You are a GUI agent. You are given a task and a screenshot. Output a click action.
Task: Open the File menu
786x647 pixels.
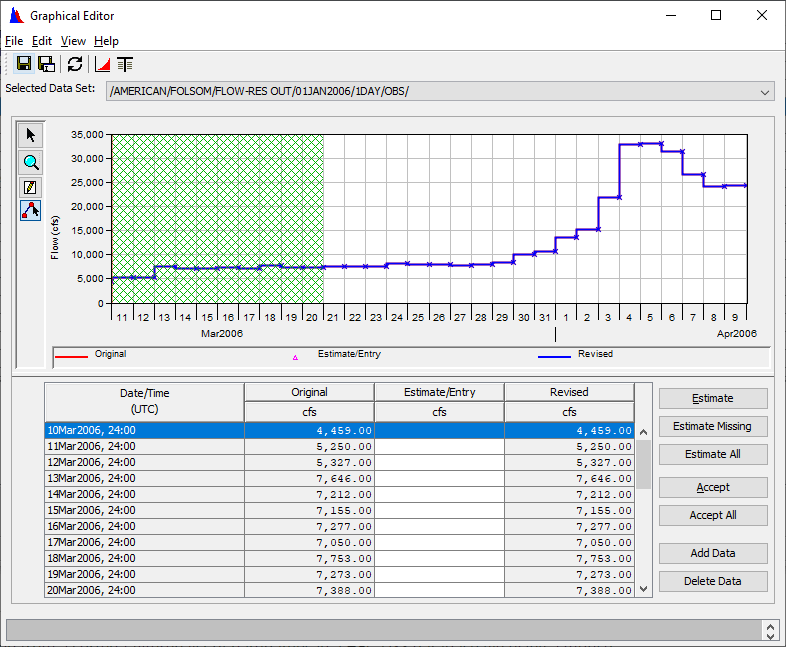[13, 41]
